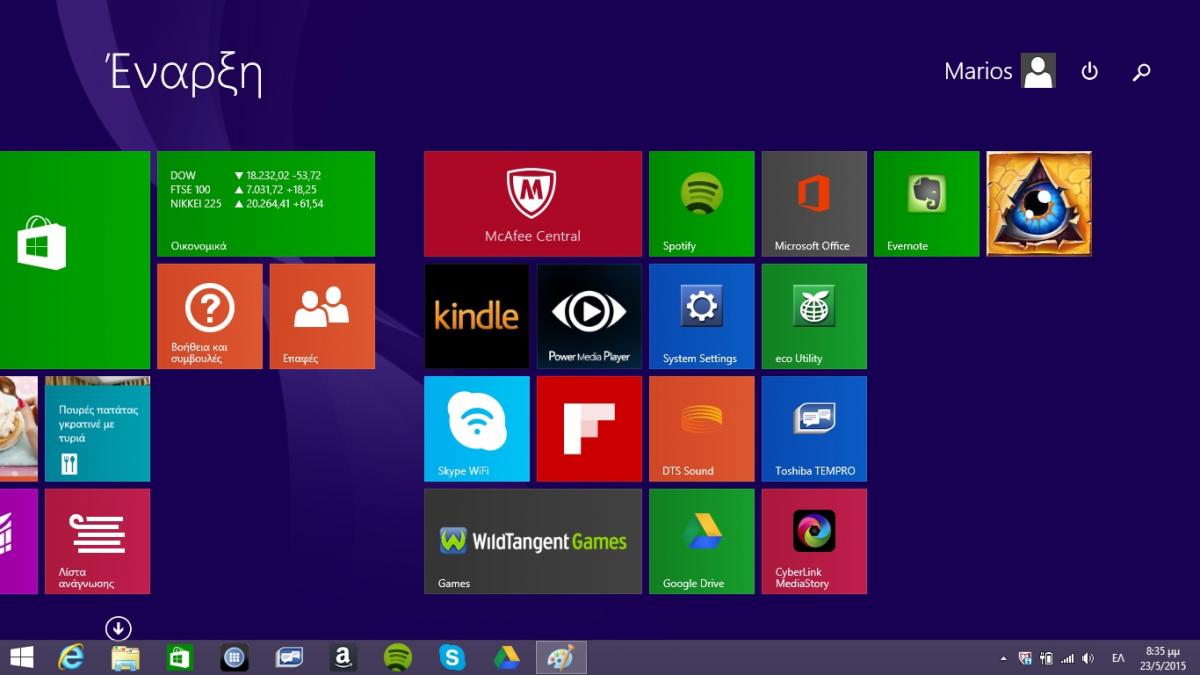Click the ΕΛ language indicator
This screenshot has height=675, width=1200.
1118,658
